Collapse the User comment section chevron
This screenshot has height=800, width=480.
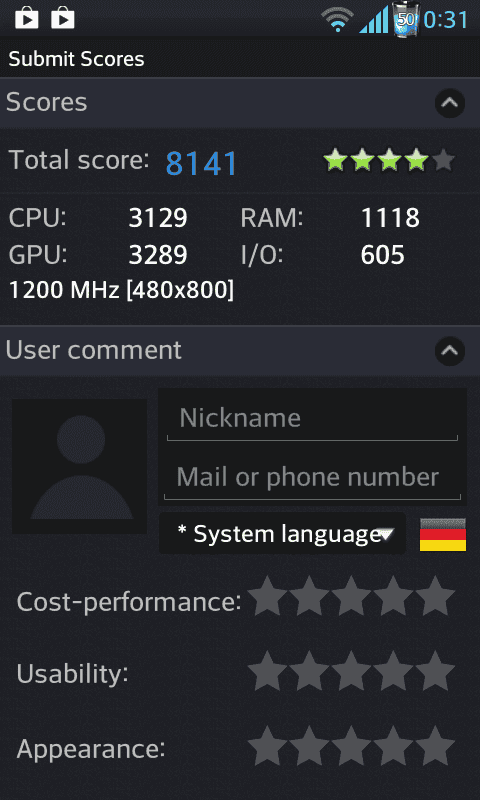coord(449,351)
